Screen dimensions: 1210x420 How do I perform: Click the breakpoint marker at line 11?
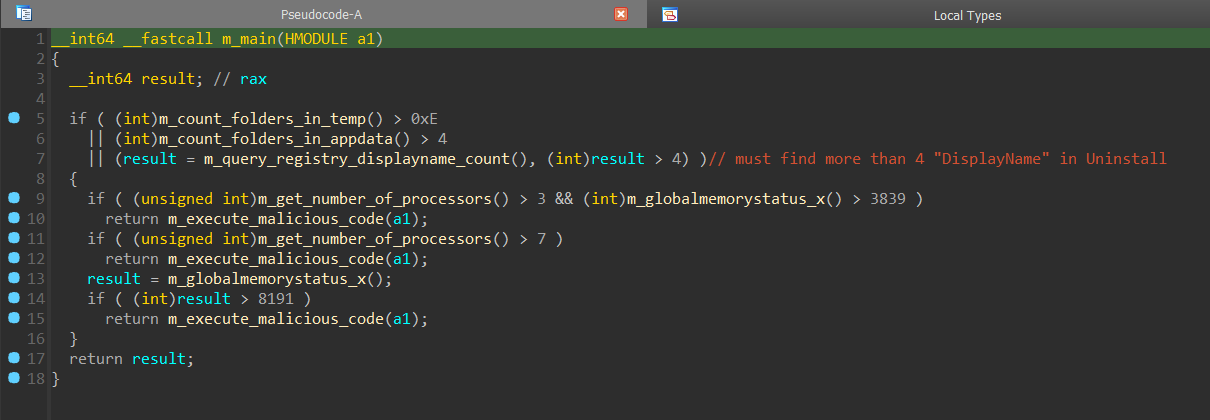[x=14, y=238]
